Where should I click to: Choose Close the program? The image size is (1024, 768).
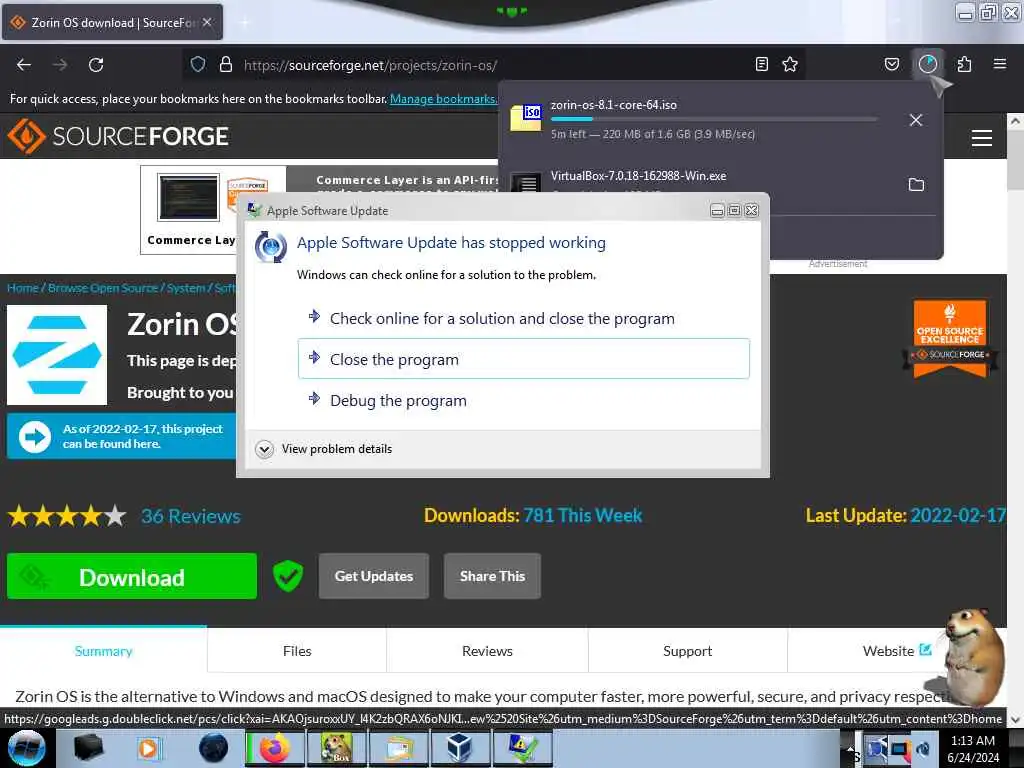(524, 359)
